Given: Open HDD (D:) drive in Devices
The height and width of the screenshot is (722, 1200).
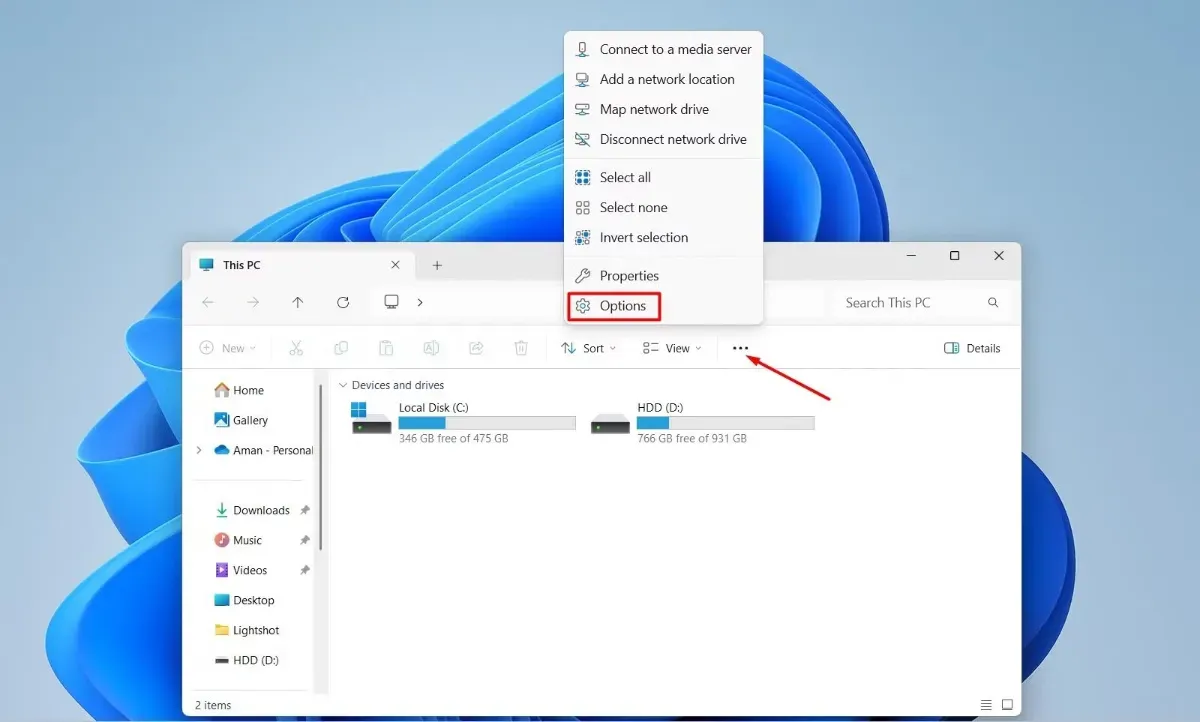Looking at the screenshot, I should pos(660,408).
